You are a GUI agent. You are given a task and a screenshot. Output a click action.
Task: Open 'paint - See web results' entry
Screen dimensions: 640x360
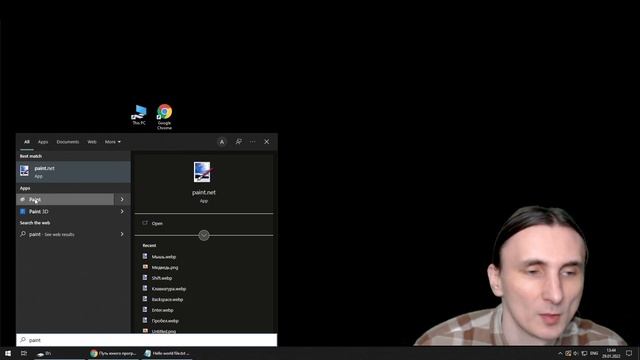65,234
